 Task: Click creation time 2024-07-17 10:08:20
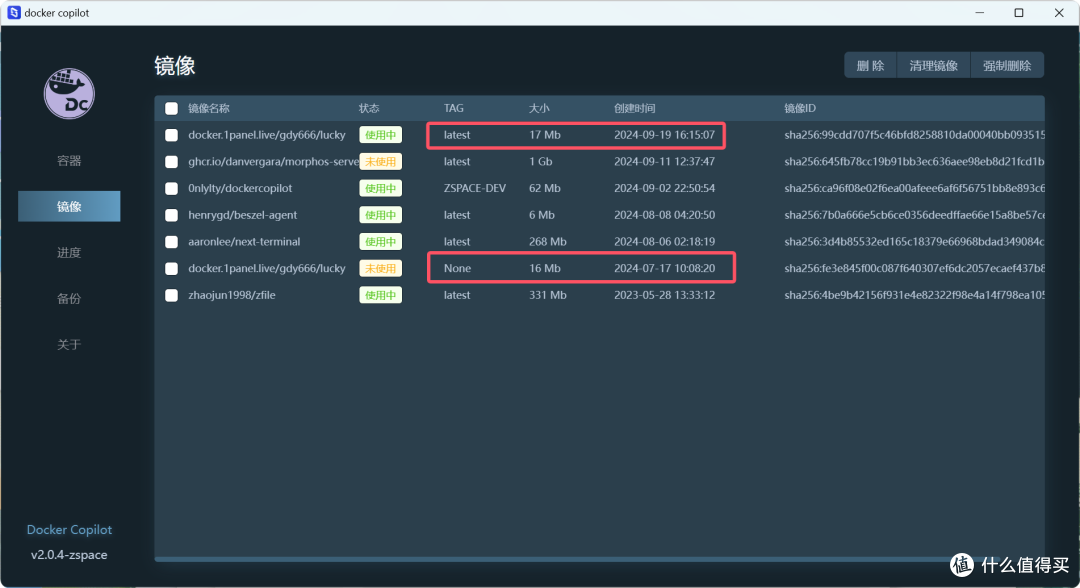(665, 269)
